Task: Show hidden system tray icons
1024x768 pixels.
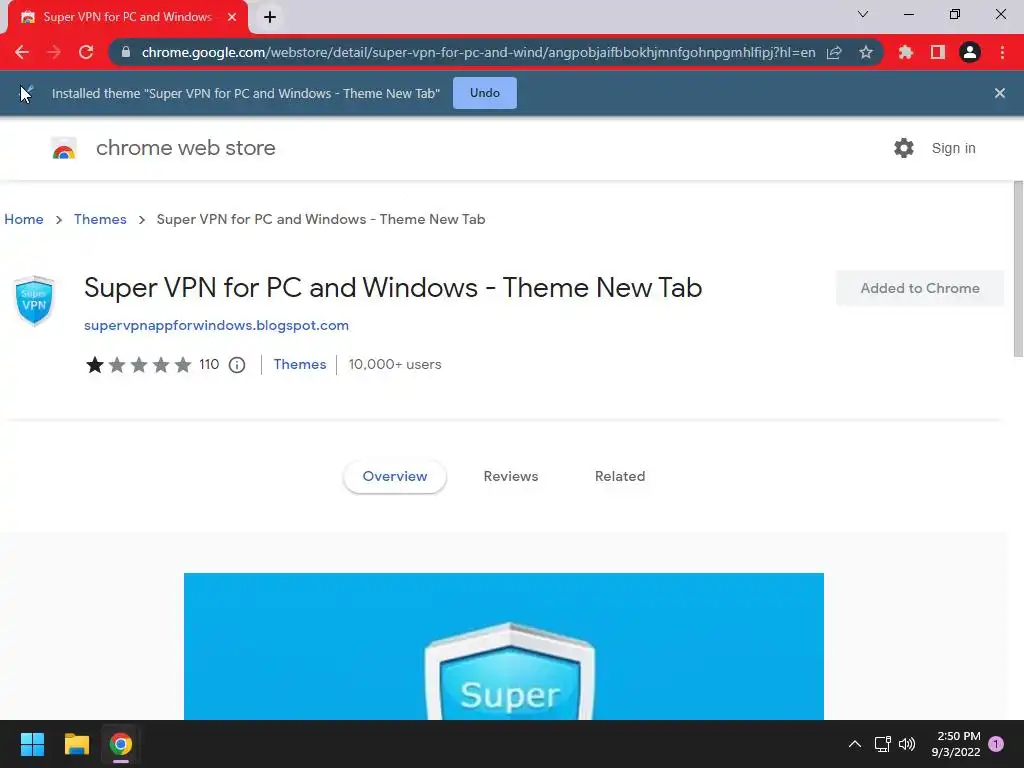Action: (854, 744)
